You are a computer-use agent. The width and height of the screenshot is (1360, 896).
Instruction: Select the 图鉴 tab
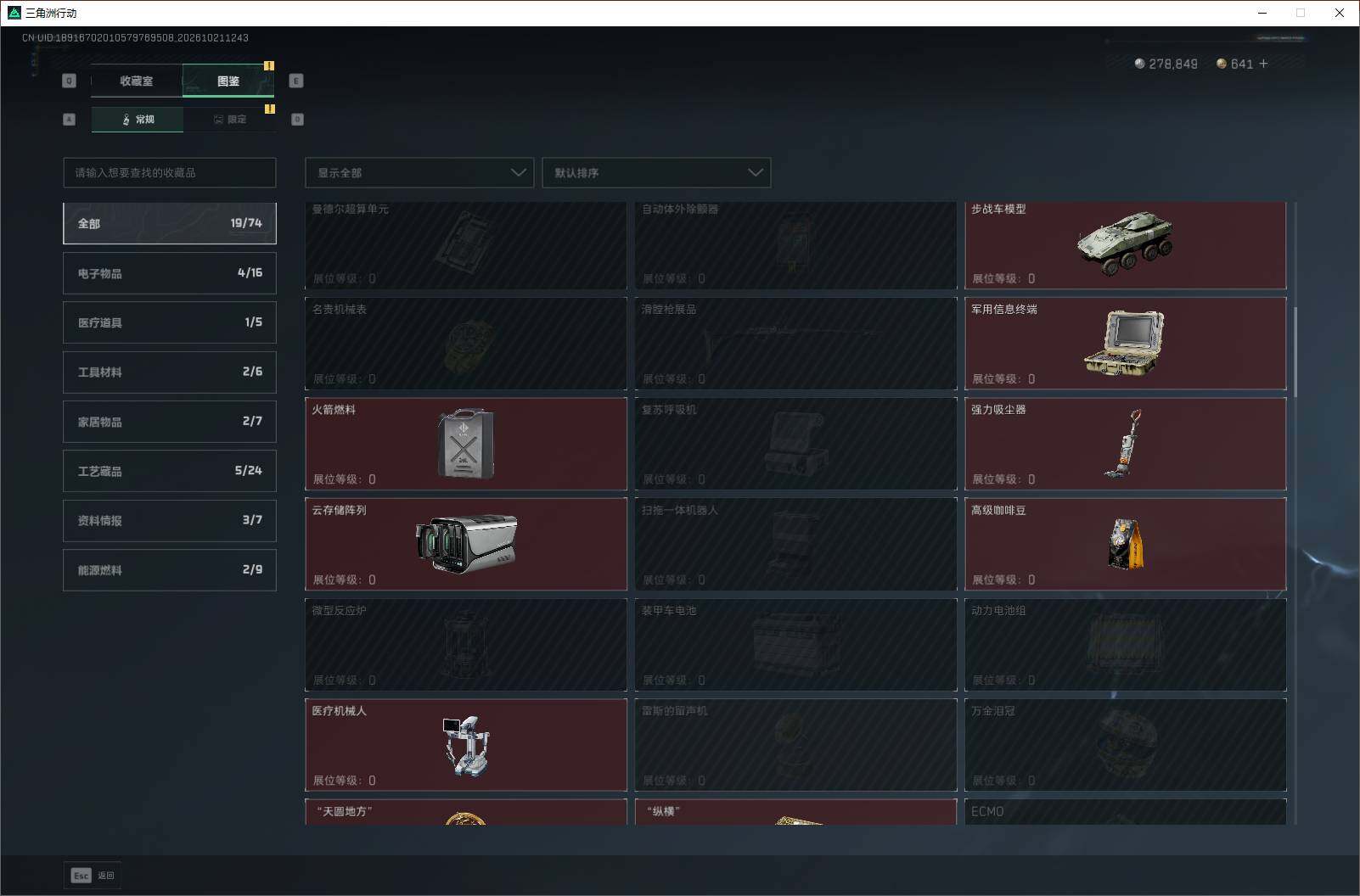(x=228, y=81)
